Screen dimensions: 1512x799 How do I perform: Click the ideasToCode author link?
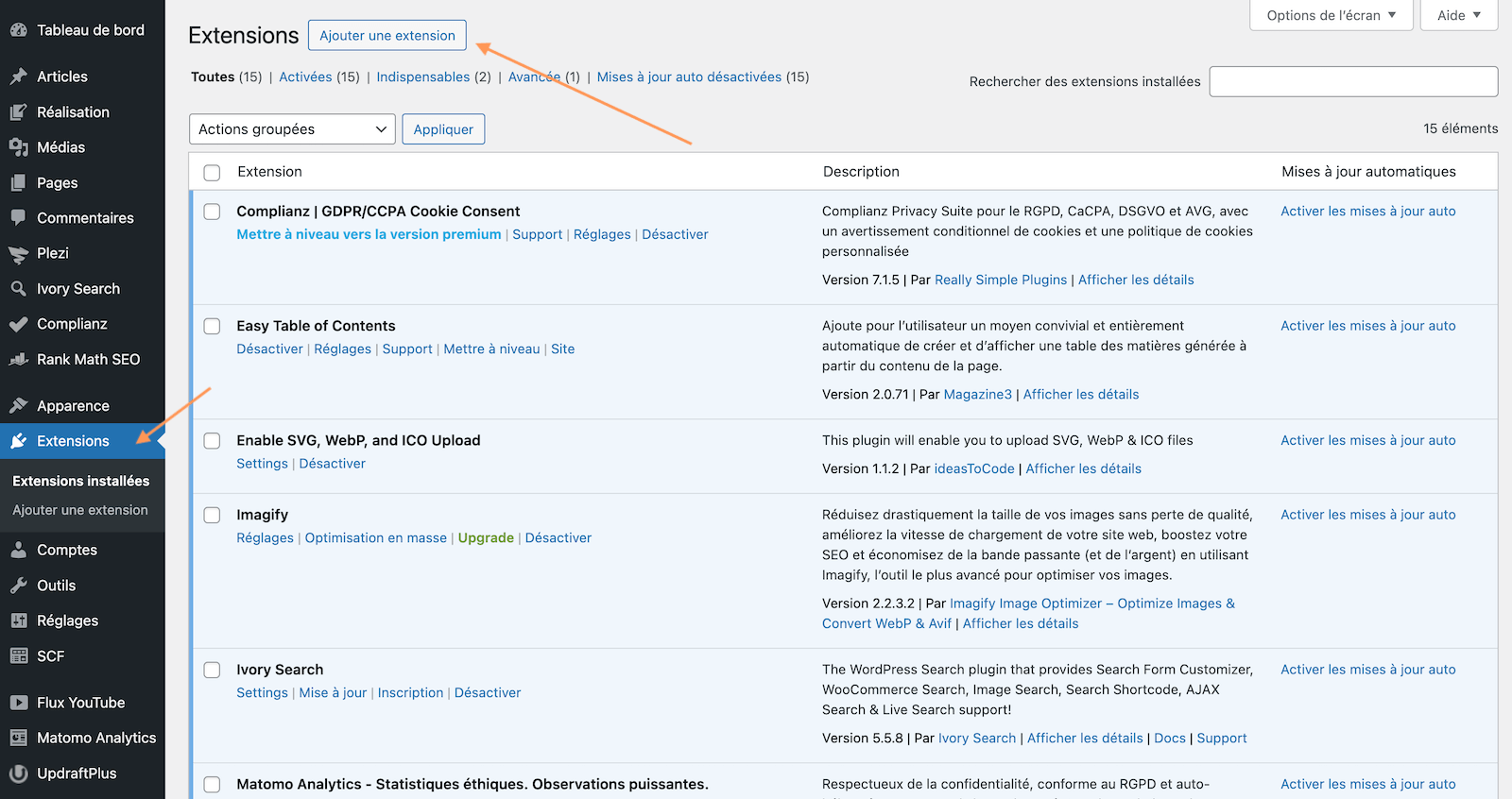click(974, 468)
